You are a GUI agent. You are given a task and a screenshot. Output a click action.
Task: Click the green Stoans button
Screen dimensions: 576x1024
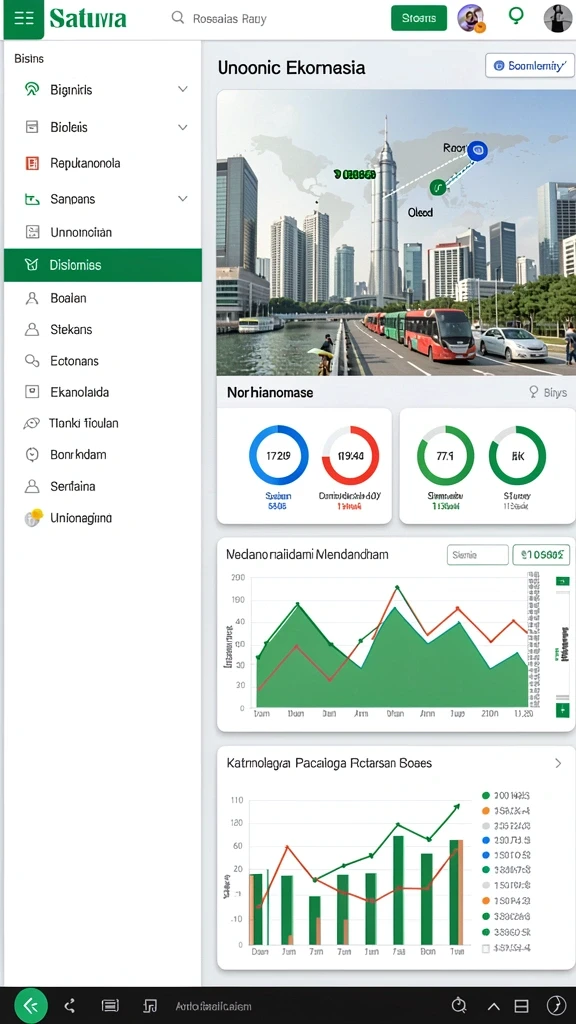coord(419,18)
